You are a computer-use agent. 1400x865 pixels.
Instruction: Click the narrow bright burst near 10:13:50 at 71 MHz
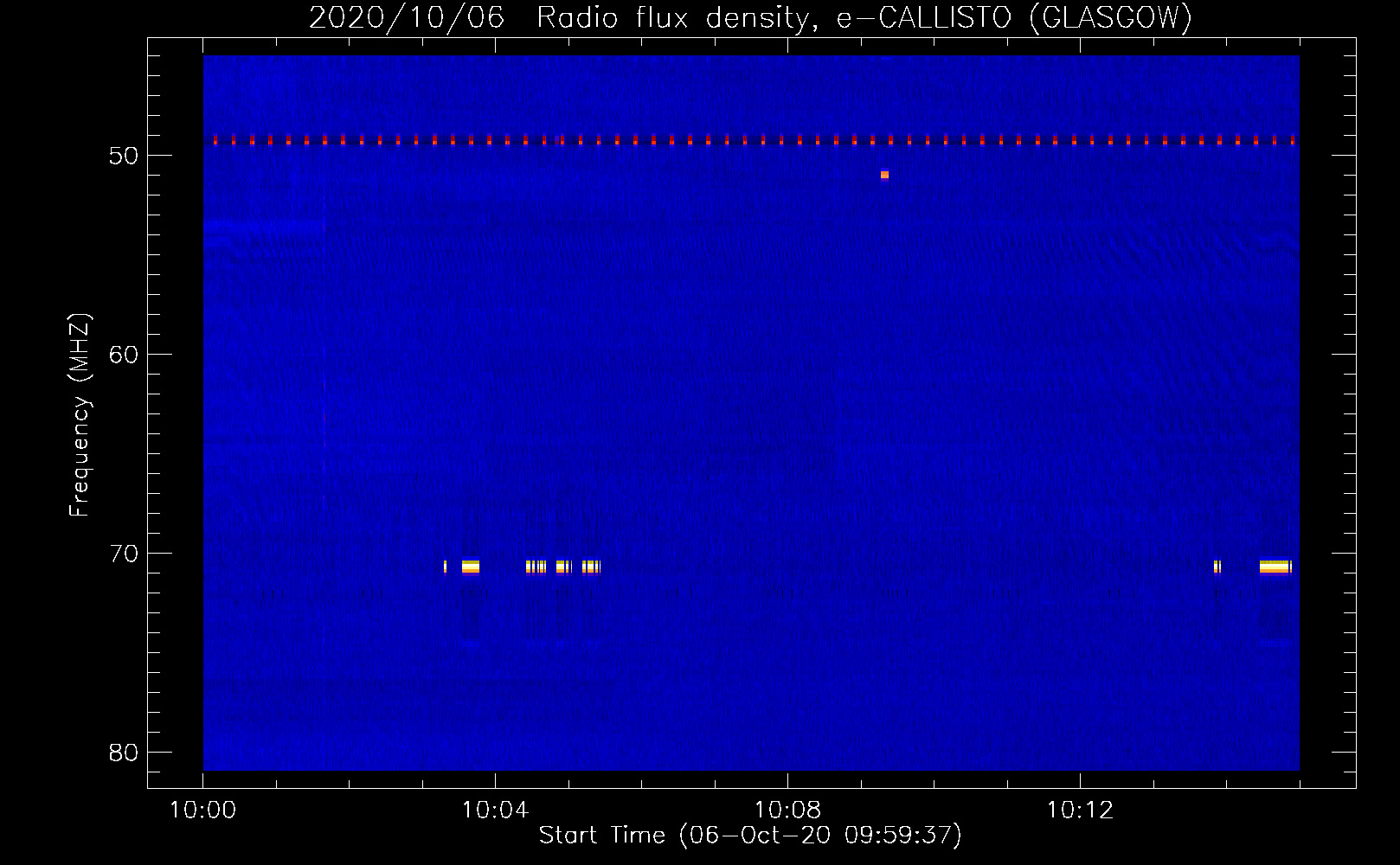[1217, 567]
